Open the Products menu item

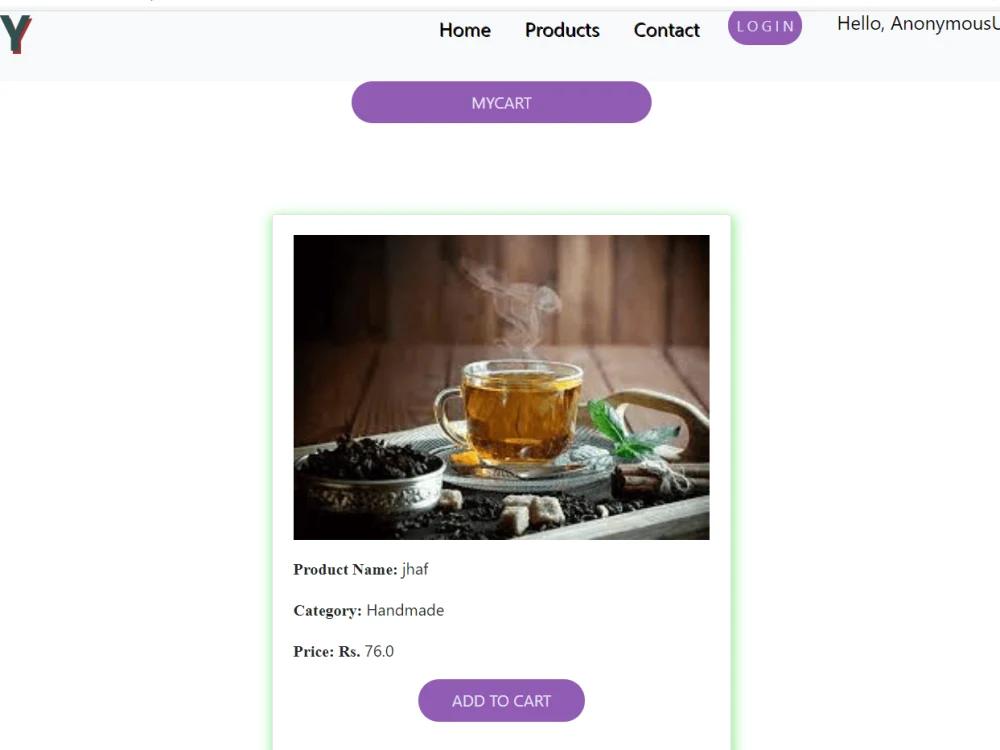pos(562,30)
